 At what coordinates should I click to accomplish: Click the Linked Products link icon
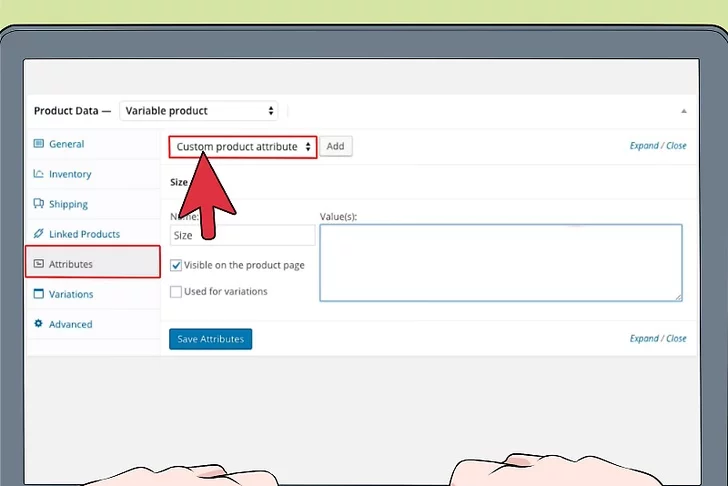(39, 234)
